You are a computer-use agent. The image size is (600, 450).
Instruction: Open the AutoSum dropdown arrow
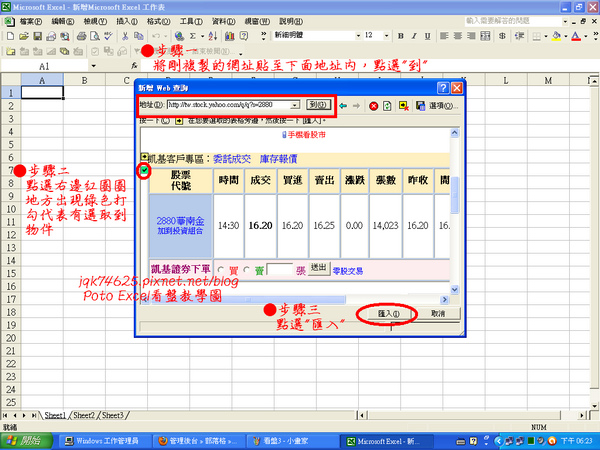pyautogui.click(x=202, y=36)
